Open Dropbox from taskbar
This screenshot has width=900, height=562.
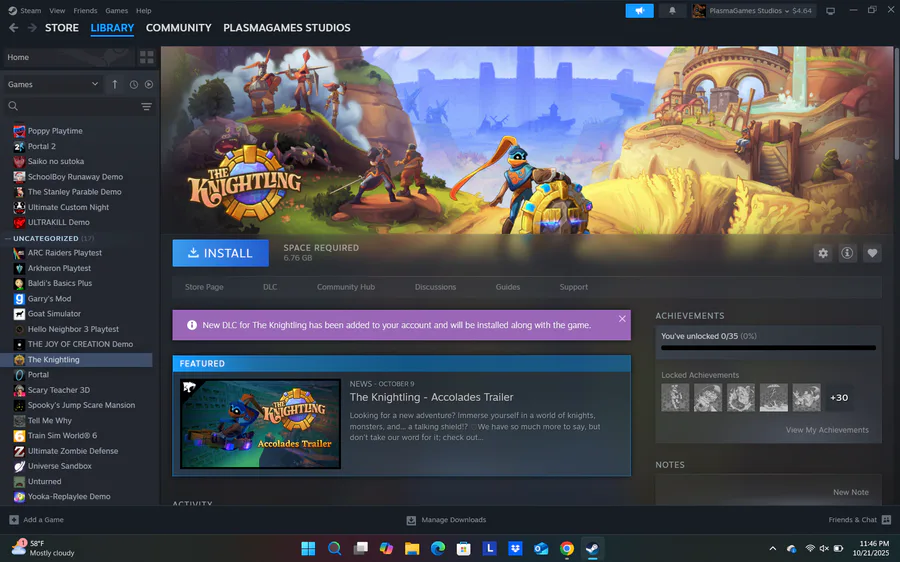515,548
